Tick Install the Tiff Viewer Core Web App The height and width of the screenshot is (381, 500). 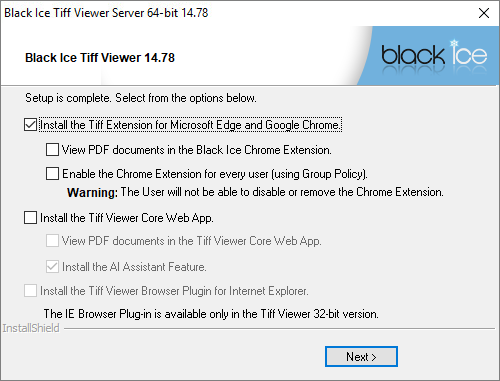[x=30, y=218]
